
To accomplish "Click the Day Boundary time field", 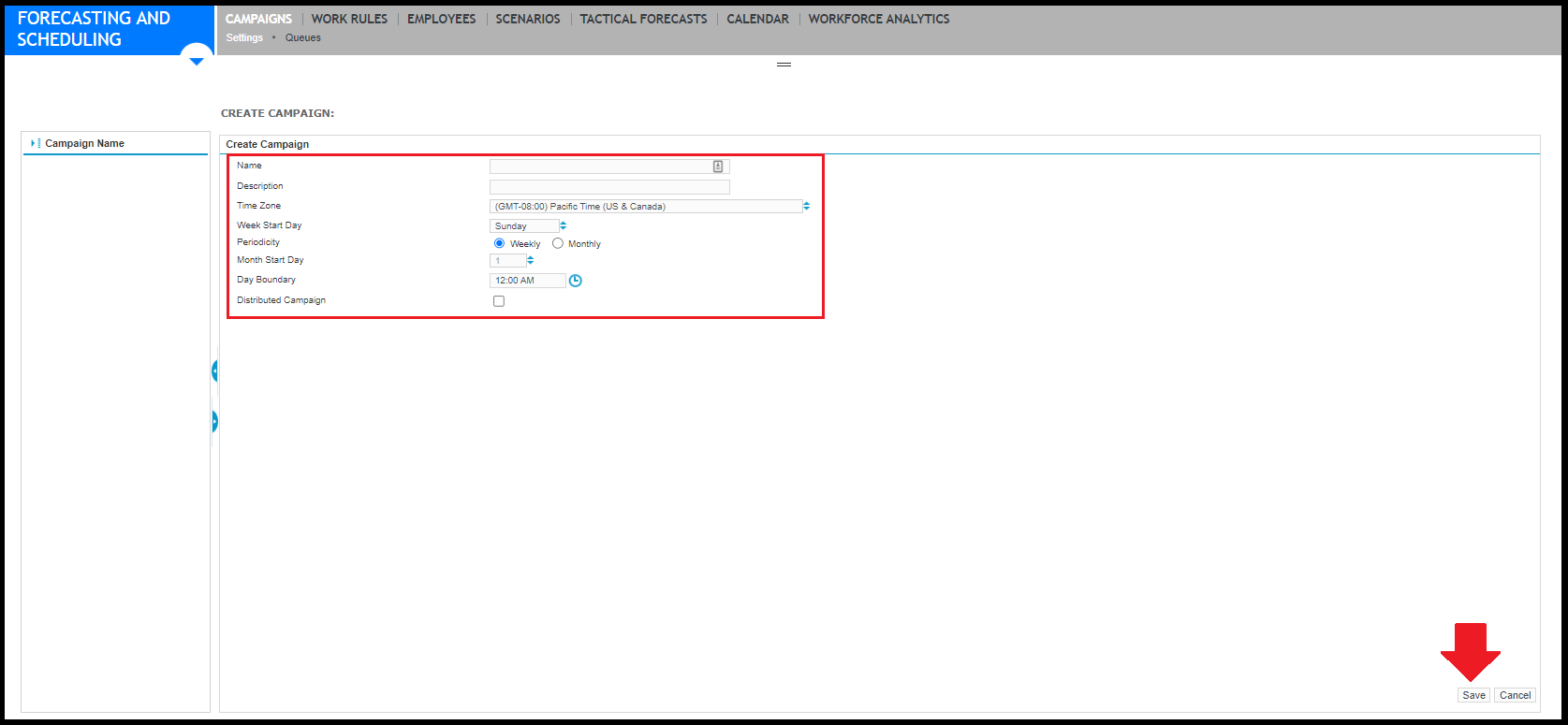I will [x=528, y=281].
